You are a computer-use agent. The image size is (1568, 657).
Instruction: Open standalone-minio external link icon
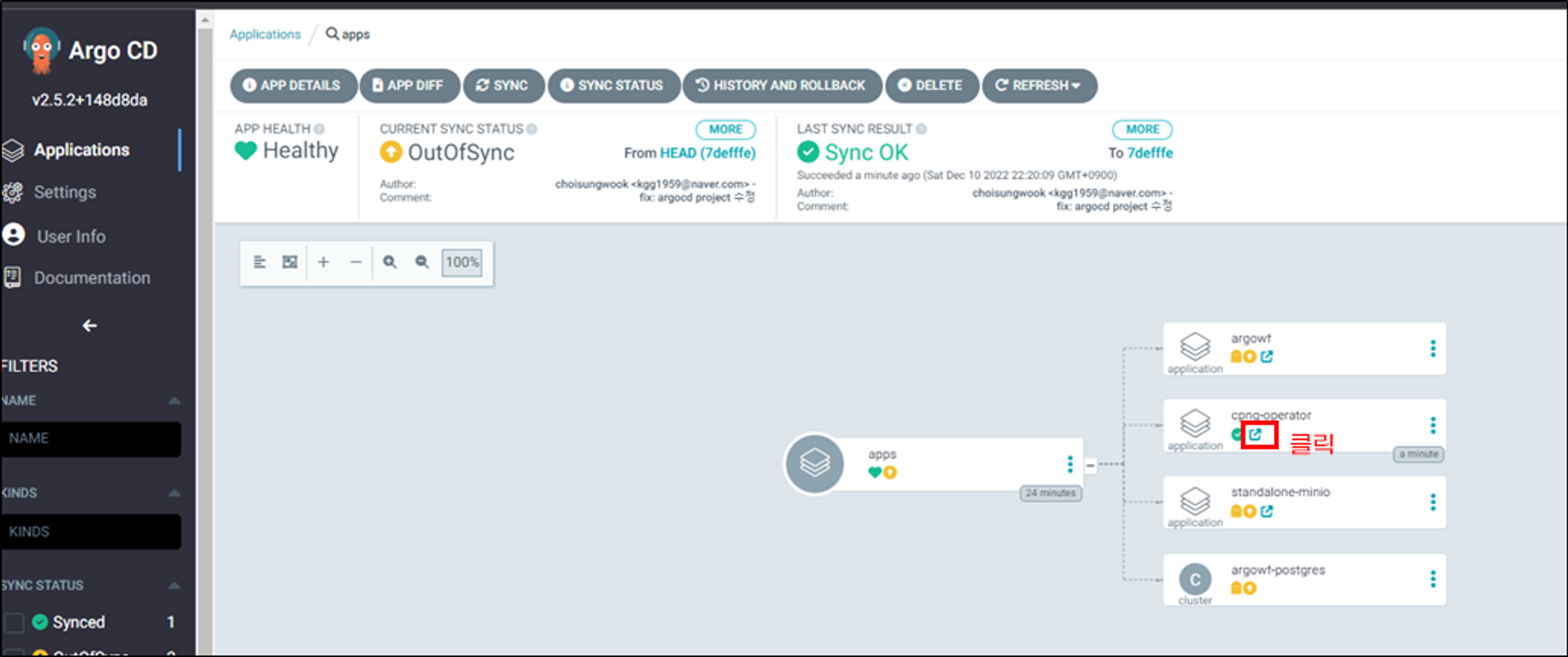point(1267,511)
